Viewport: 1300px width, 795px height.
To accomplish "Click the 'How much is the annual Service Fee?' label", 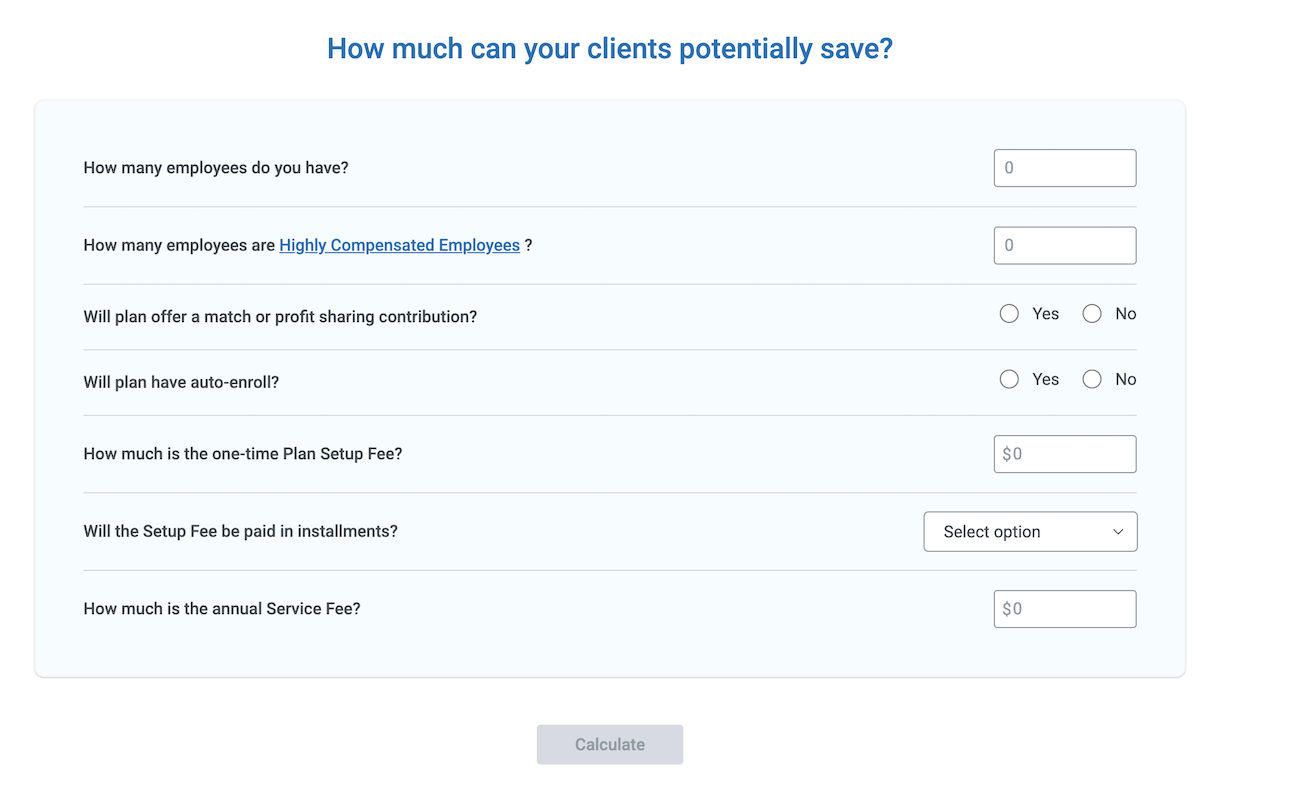I will coord(221,608).
